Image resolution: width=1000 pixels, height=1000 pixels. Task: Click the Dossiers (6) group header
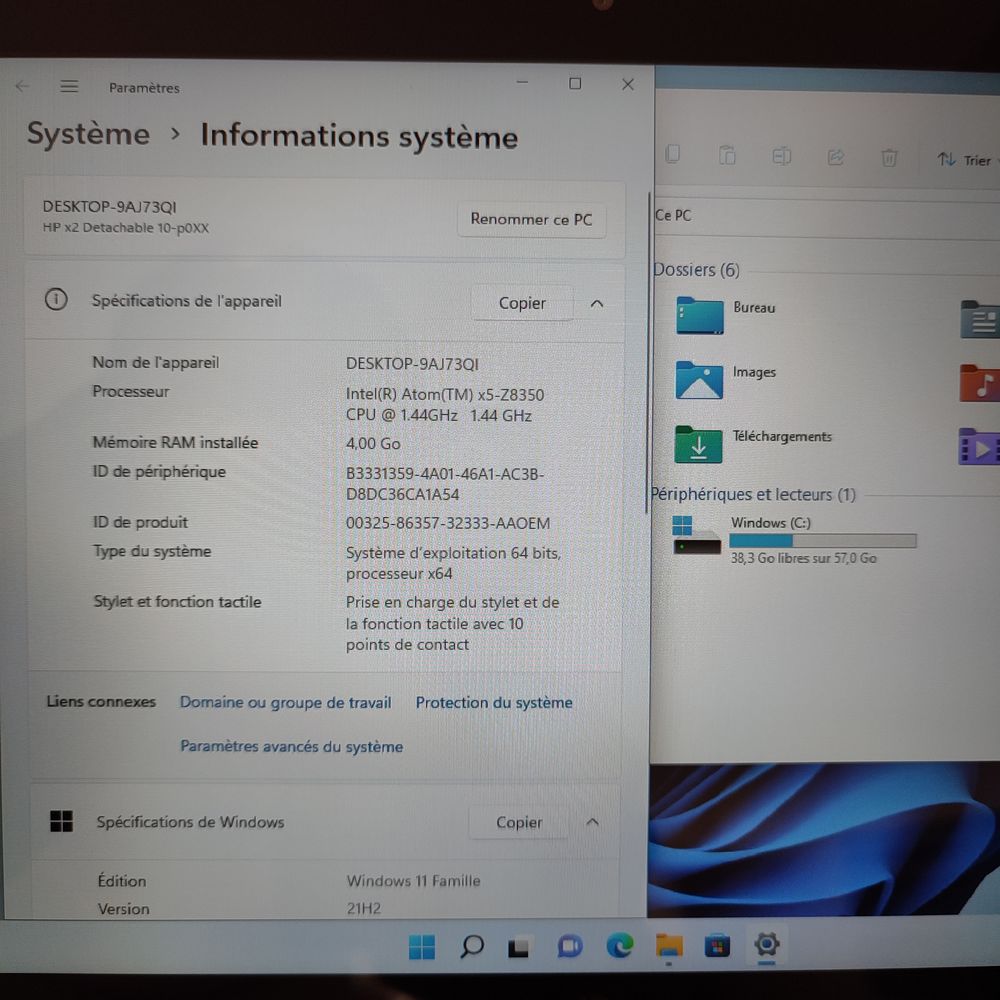(696, 270)
